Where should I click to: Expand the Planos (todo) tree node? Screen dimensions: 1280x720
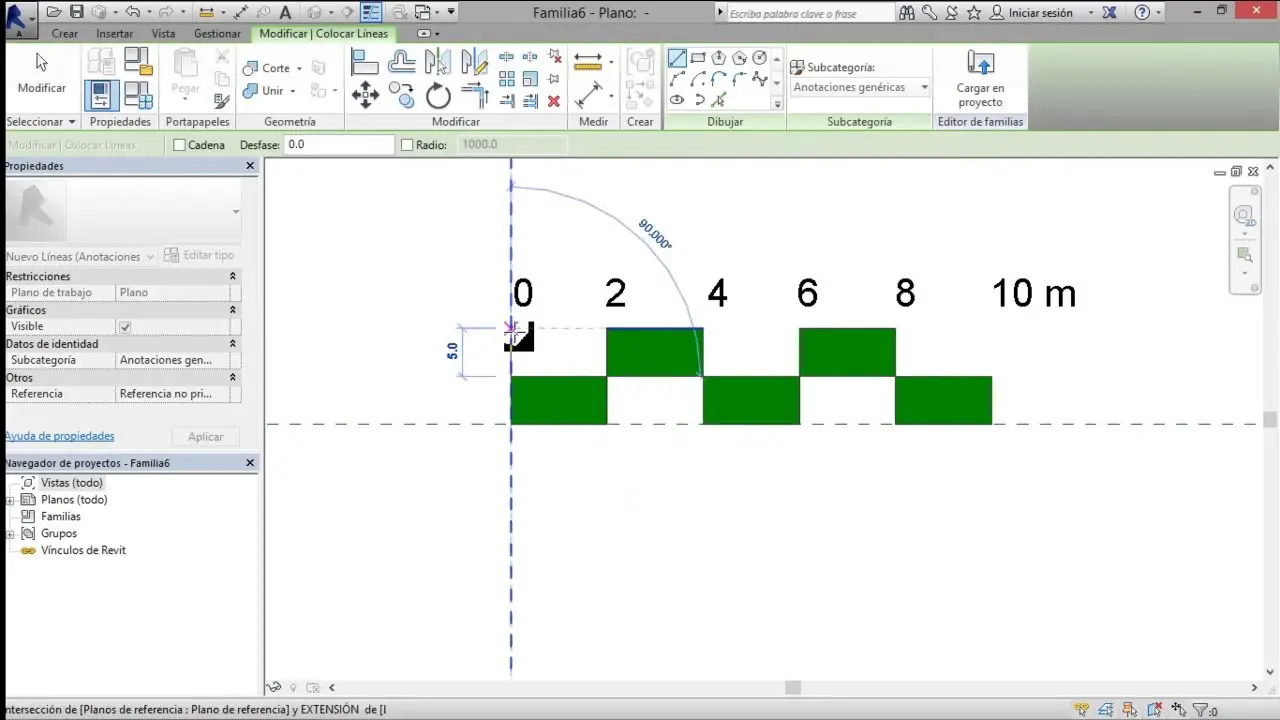point(11,500)
